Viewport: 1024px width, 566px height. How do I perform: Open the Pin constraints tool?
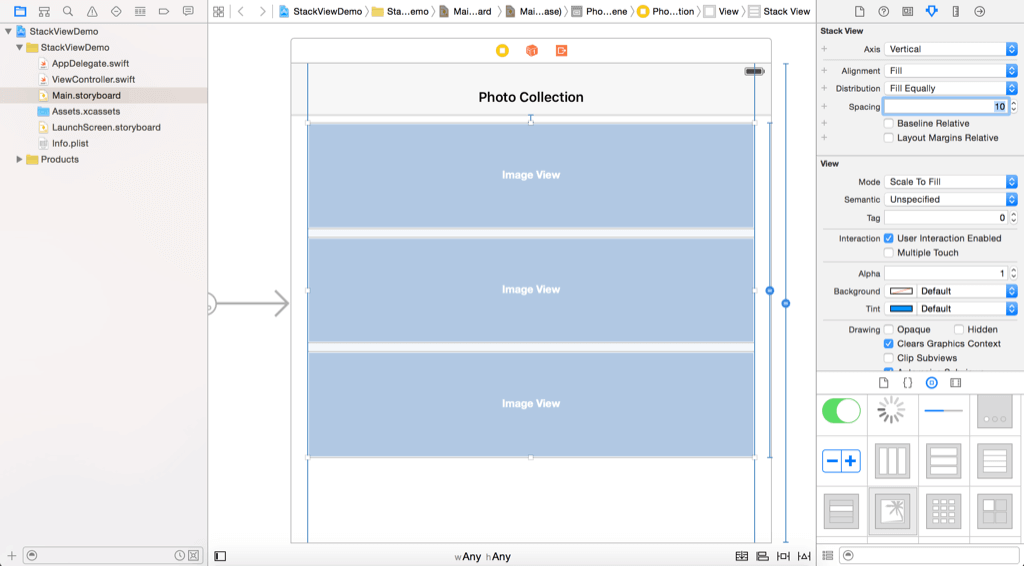pos(783,556)
